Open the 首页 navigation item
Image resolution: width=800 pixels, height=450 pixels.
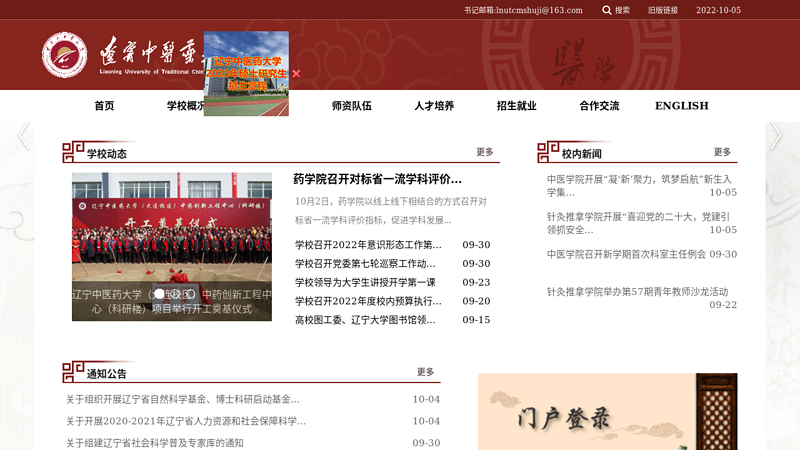(104, 106)
